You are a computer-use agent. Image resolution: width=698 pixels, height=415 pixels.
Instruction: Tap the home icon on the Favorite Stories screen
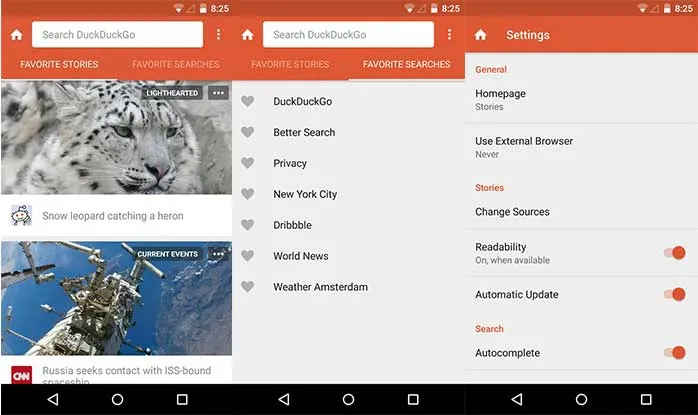tap(16, 35)
